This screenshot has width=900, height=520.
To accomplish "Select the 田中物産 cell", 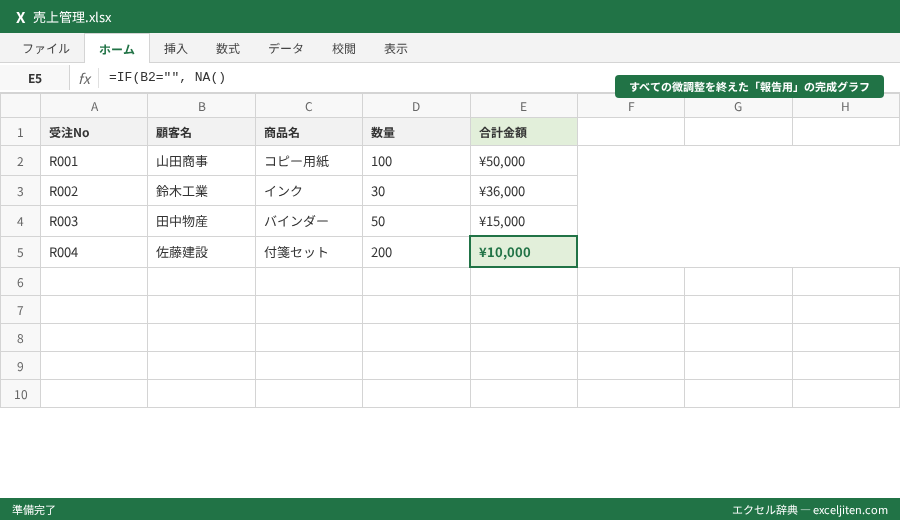I will tap(201, 221).
